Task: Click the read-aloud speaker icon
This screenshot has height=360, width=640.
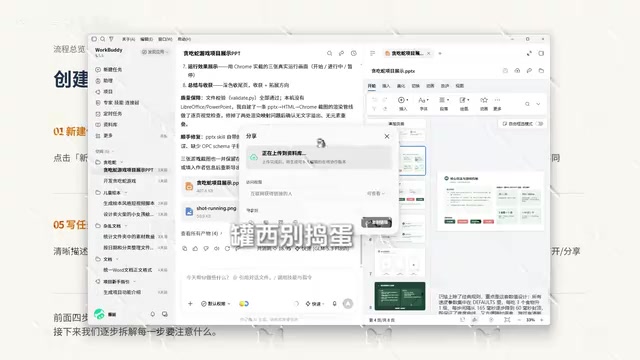Action: pos(217,249)
